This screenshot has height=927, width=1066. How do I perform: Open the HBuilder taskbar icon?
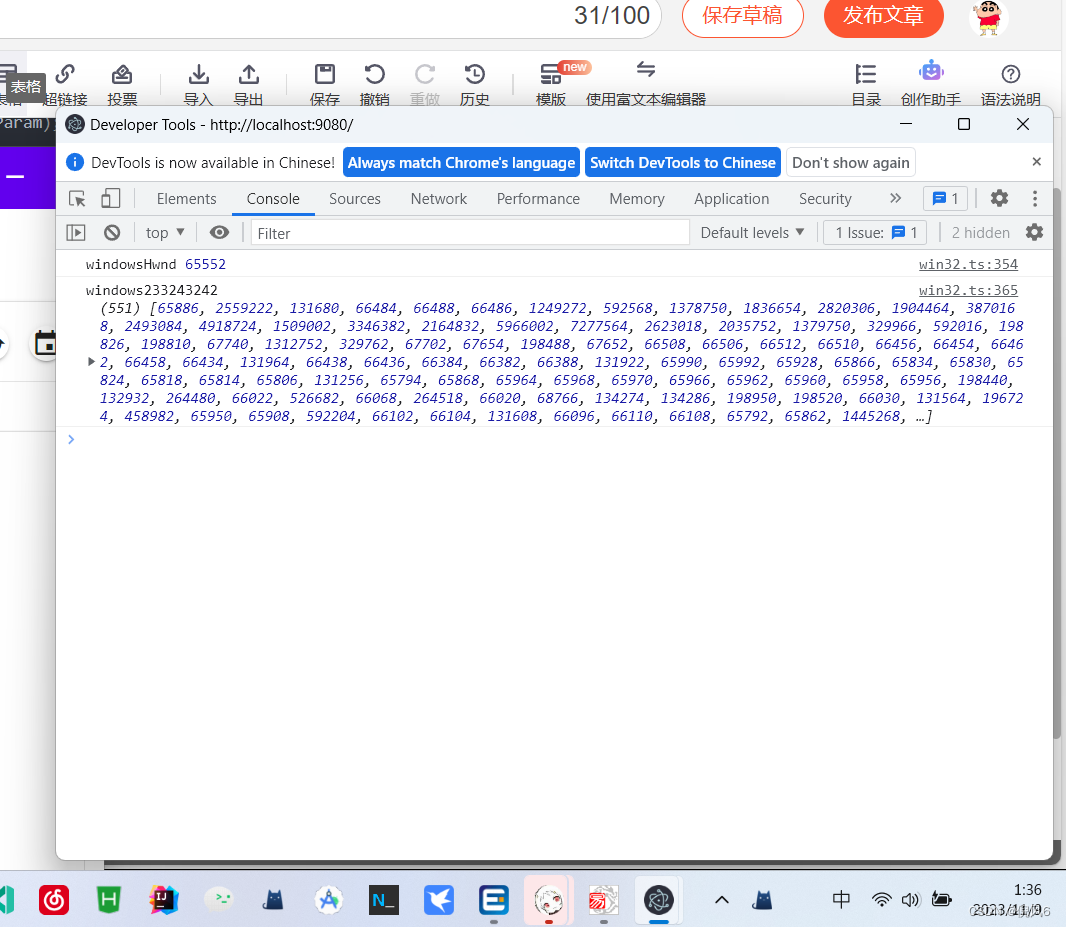[109, 900]
